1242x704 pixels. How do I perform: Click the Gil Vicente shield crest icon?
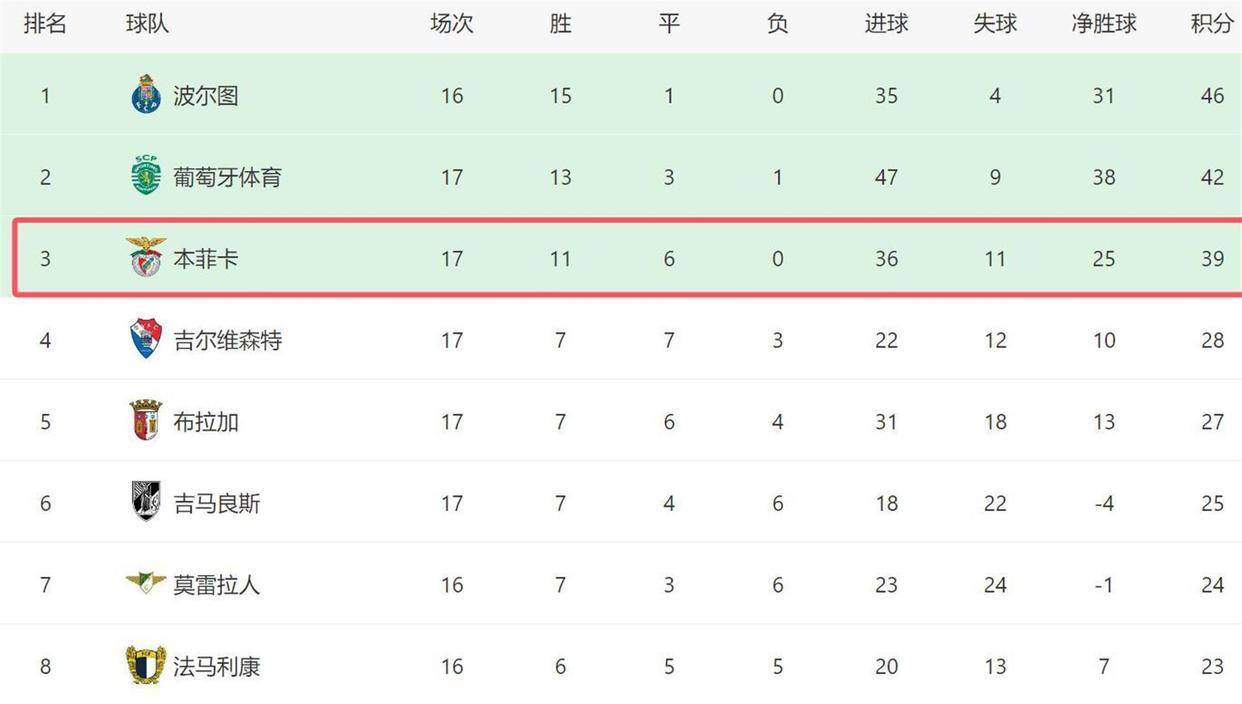pyautogui.click(x=146, y=340)
